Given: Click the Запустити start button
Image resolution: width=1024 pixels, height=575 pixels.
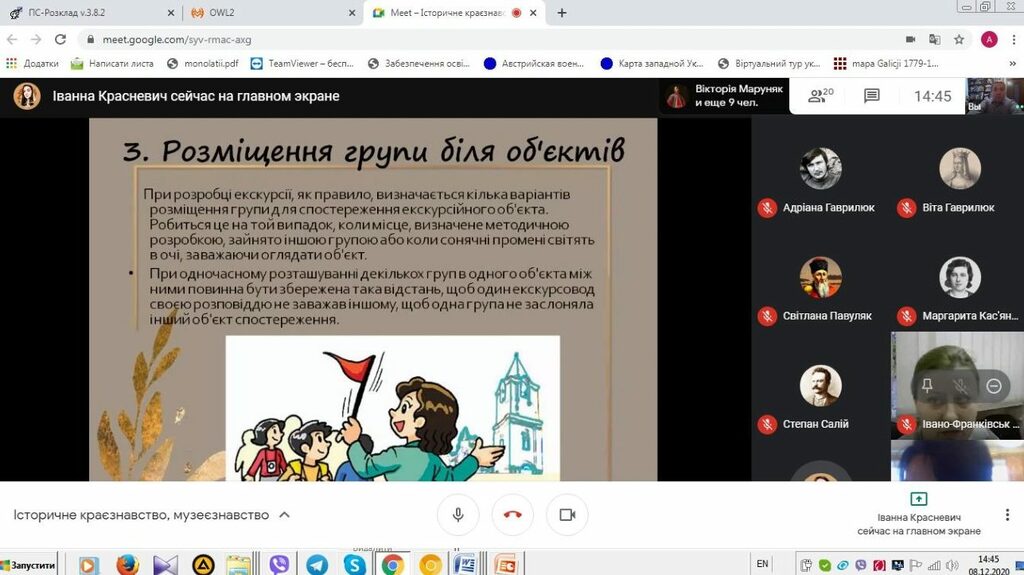Looking at the screenshot, I should [27, 565].
